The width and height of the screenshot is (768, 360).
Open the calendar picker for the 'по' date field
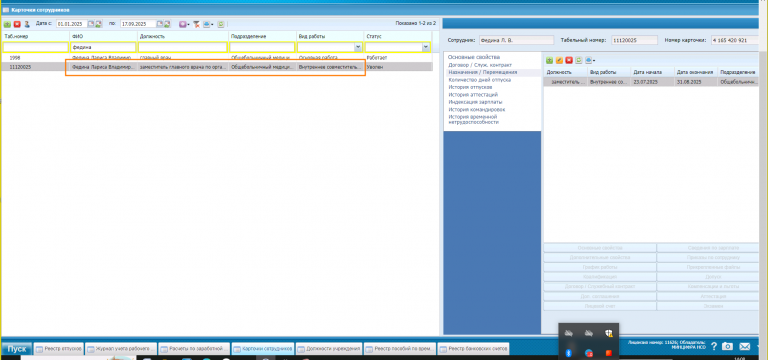click(160, 24)
